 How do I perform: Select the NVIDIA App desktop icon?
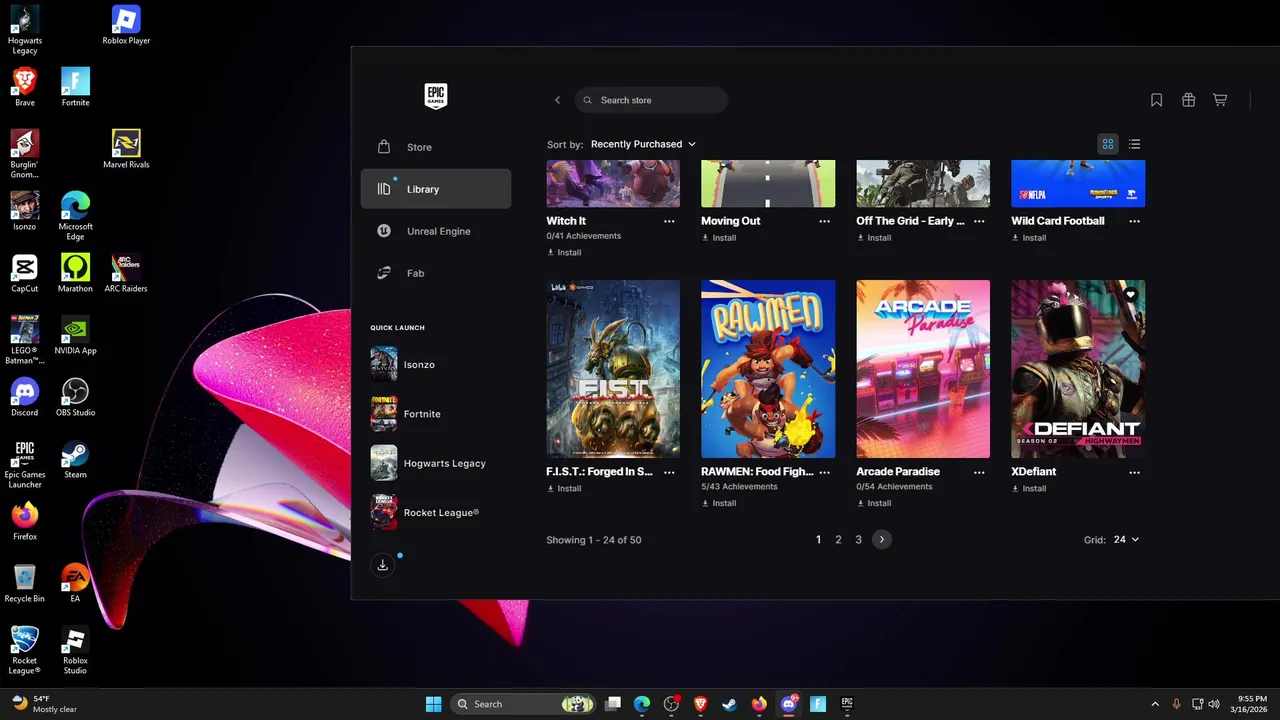click(75, 336)
